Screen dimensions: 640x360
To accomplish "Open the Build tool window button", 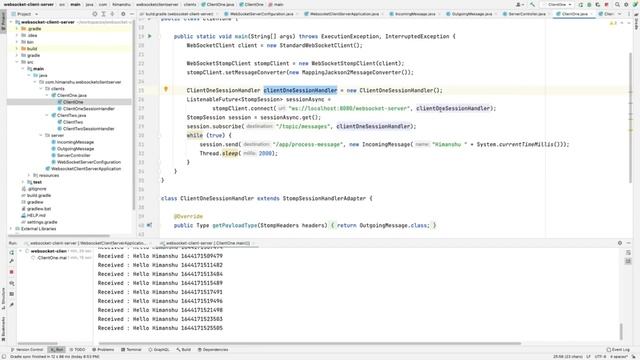I will pos(184,349).
